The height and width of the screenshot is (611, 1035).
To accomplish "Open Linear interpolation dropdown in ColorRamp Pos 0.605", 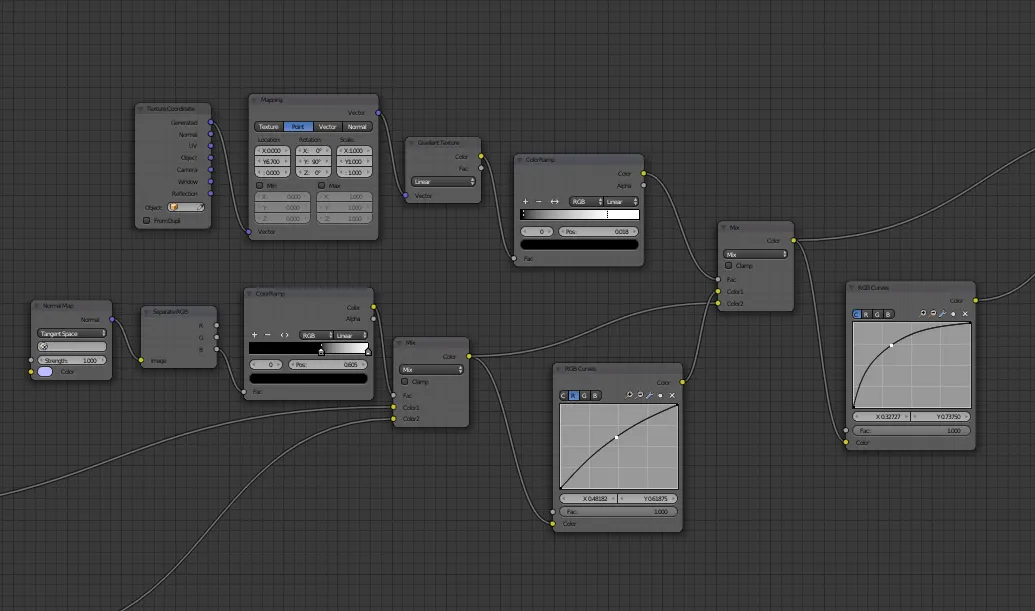I will (x=351, y=335).
